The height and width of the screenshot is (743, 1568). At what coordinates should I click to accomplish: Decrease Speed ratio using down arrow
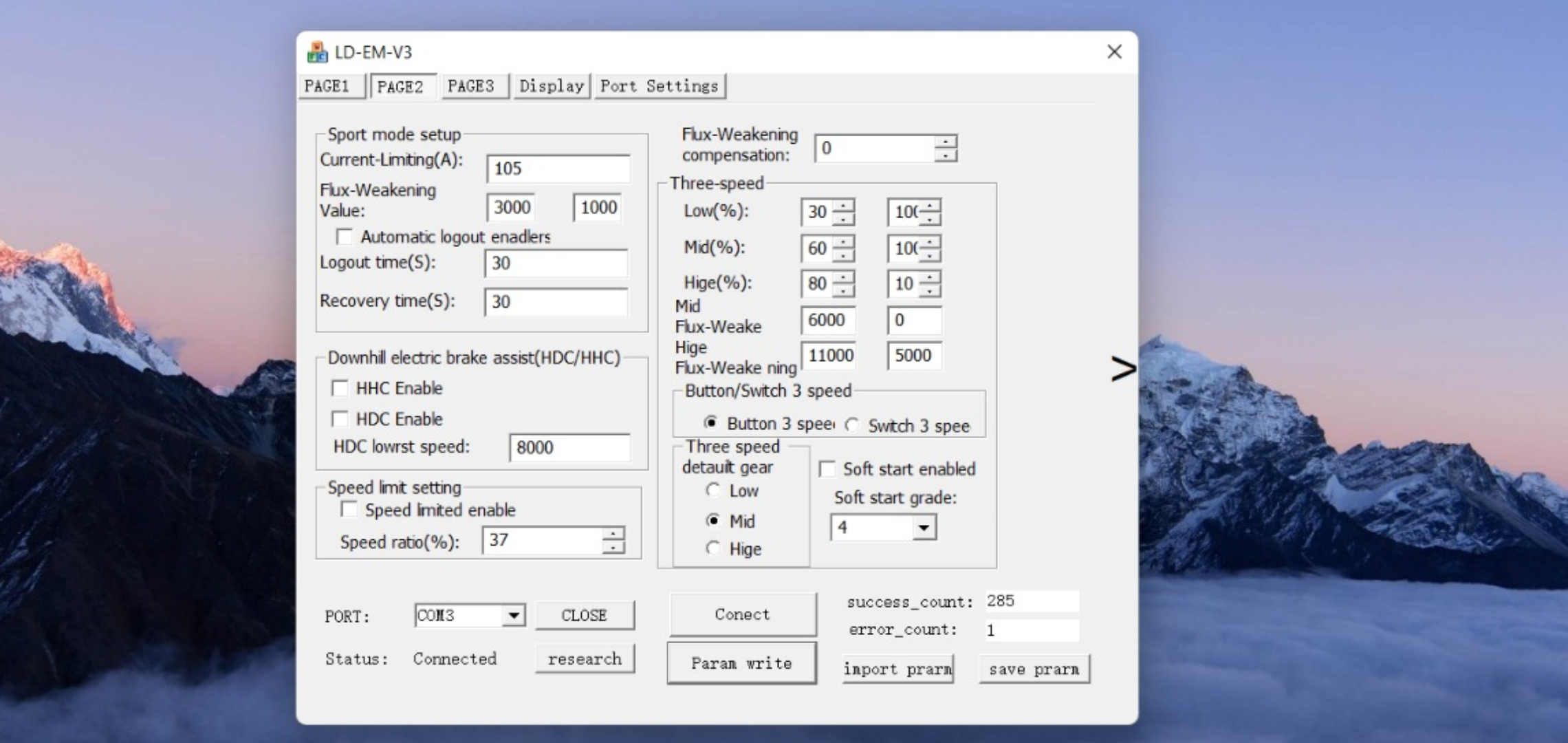(x=612, y=548)
